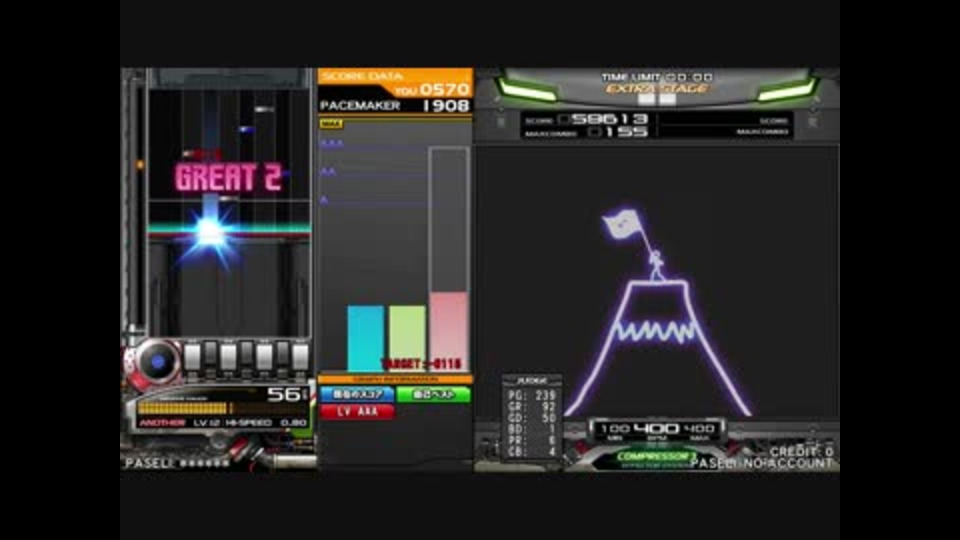
Task: Click the pink pacemaker bar in the graph
Action: click(x=449, y=332)
